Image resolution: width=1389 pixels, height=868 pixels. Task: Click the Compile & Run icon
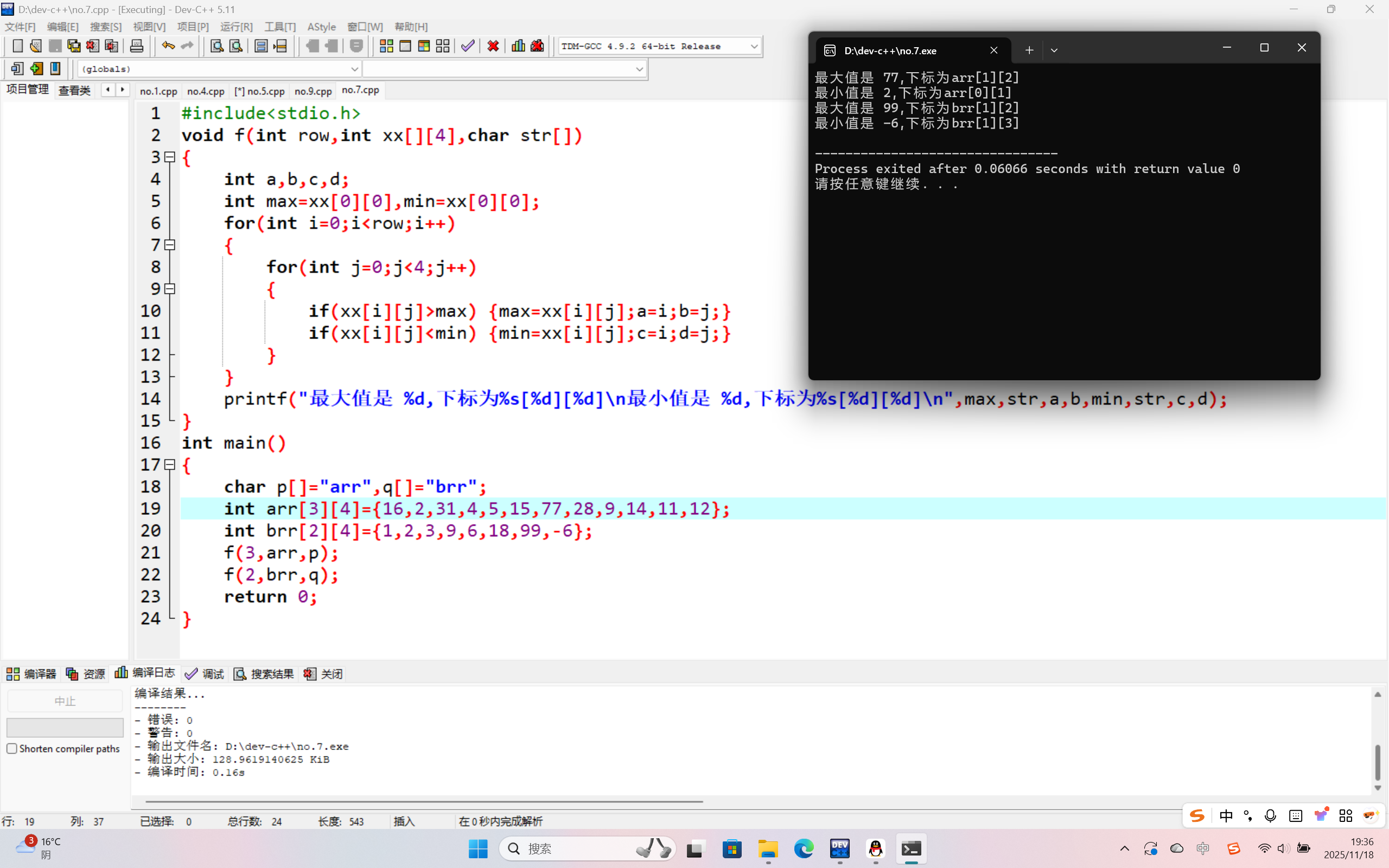pos(424,46)
